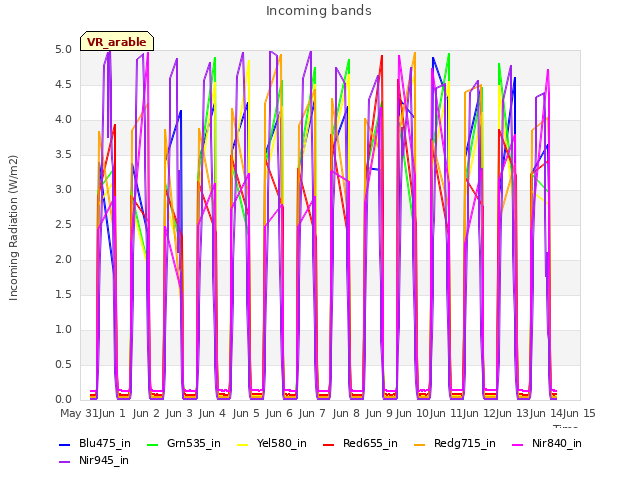The image size is (640, 480).
Task: Click the Jun 7 x-axis date label
Action: click(x=312, y=413)
